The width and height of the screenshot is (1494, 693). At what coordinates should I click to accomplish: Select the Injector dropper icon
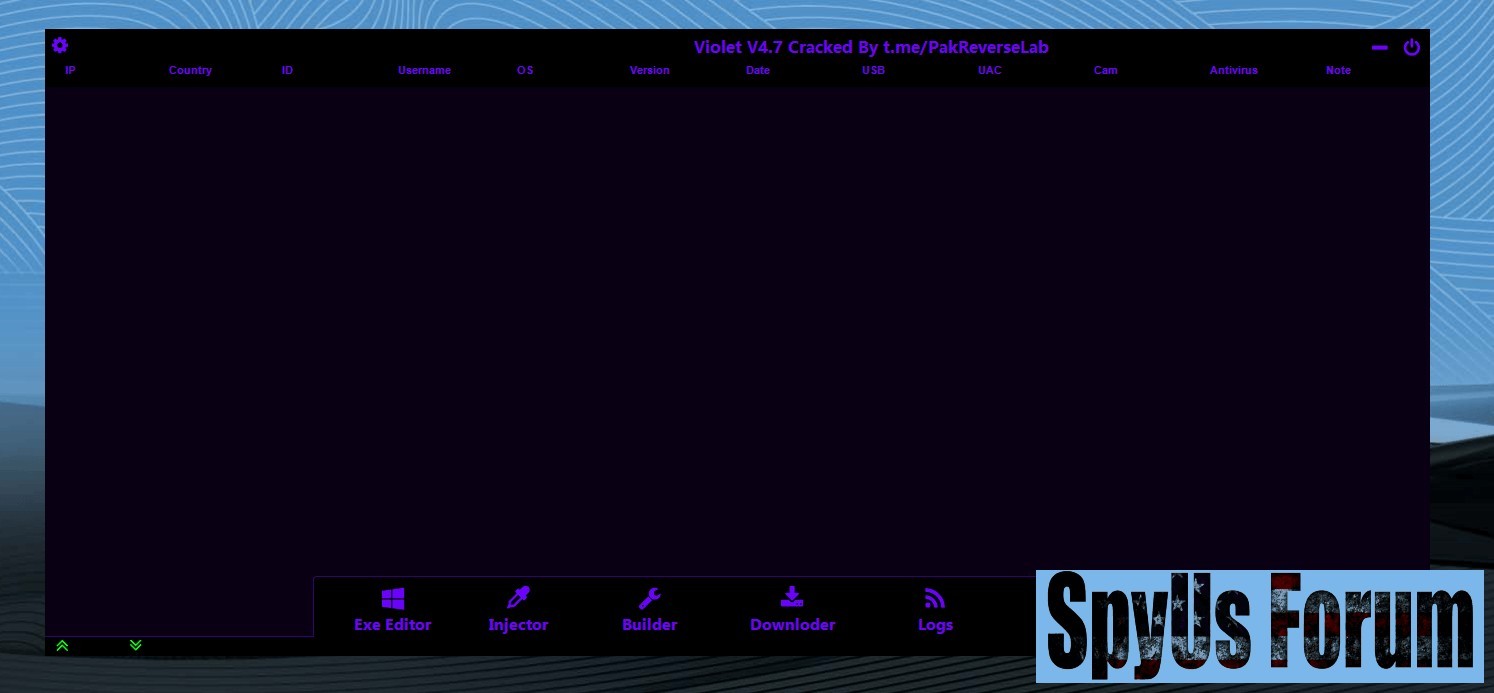[518, 599]
